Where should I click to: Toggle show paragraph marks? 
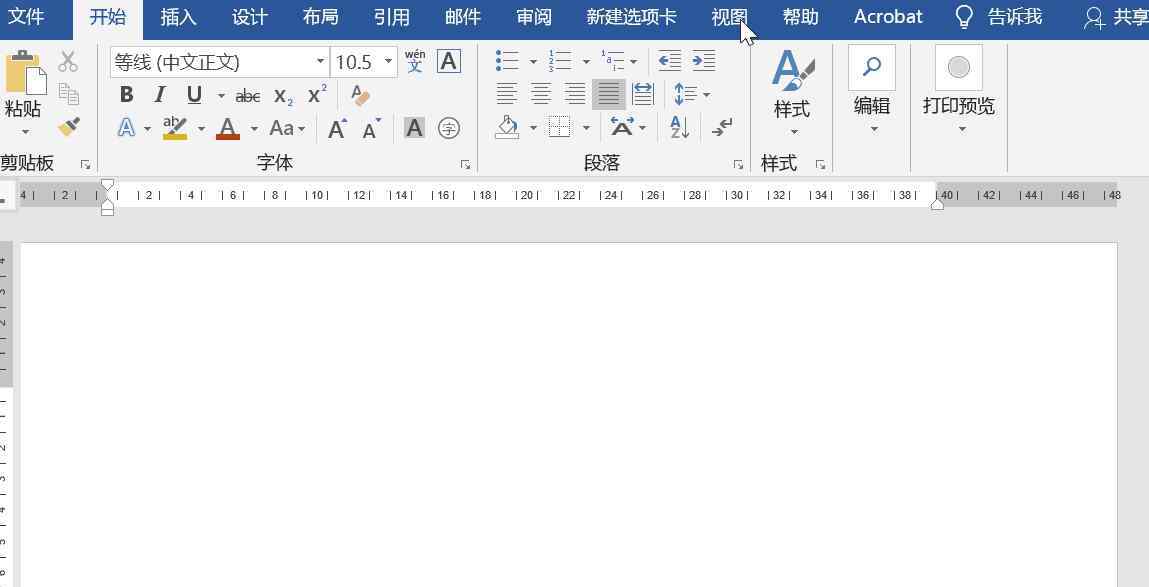coord(722,128)
